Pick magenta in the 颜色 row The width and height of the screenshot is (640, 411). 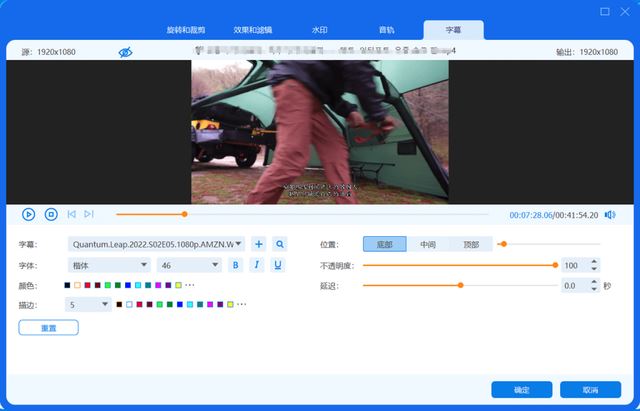coord(158,285)
